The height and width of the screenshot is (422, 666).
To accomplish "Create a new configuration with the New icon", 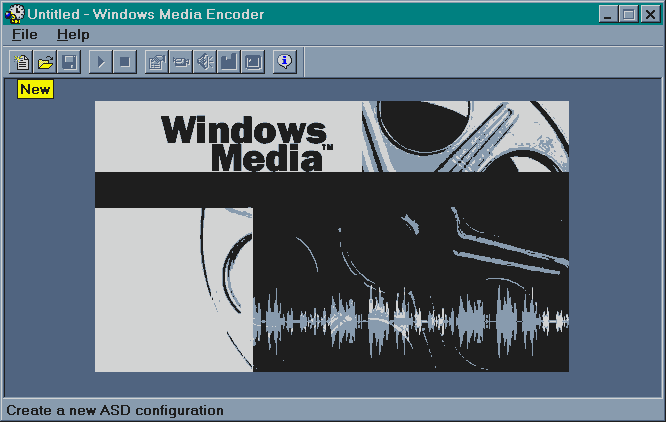I will pos(22,62).
